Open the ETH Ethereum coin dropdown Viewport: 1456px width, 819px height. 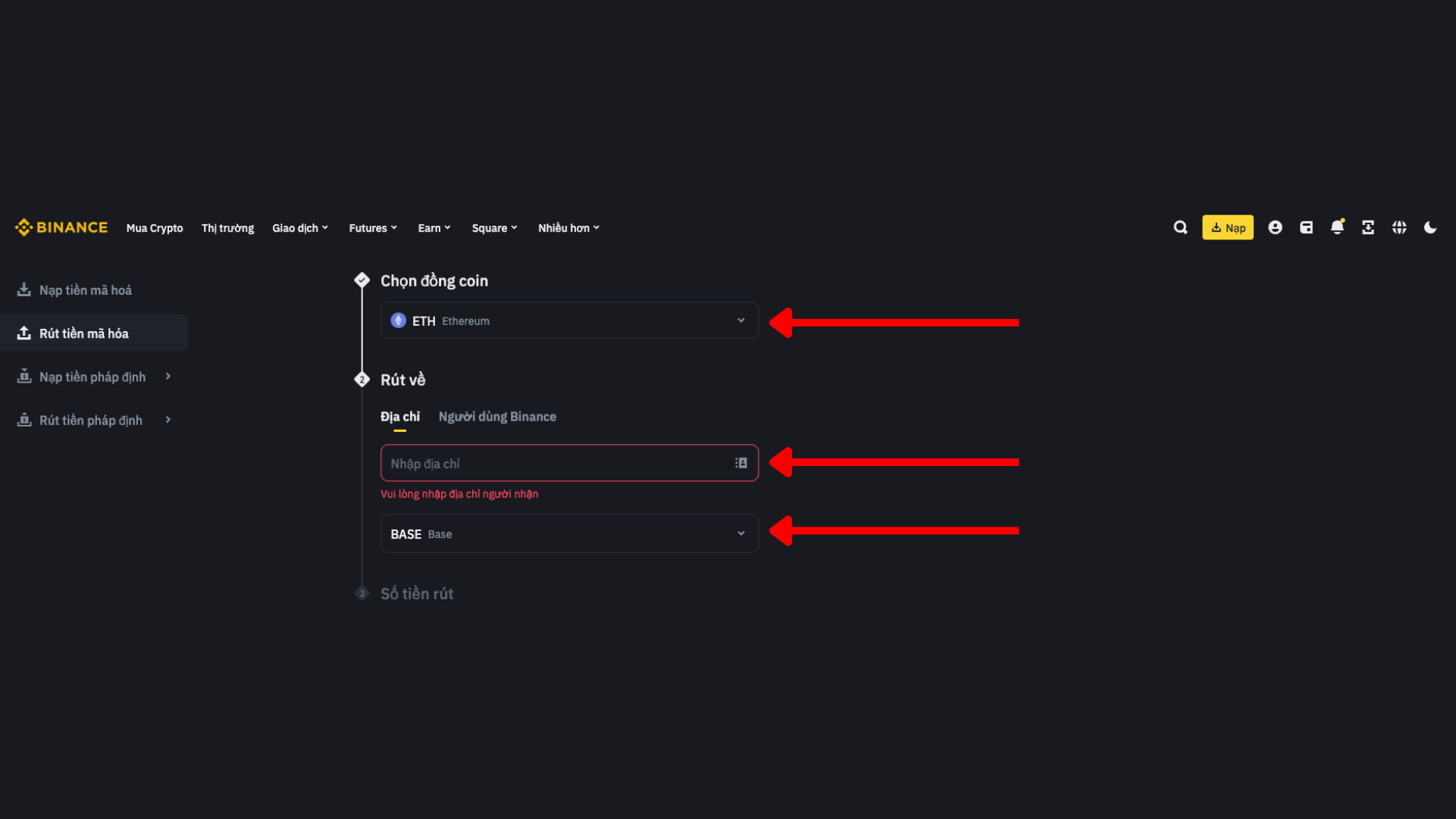[569, 320]
